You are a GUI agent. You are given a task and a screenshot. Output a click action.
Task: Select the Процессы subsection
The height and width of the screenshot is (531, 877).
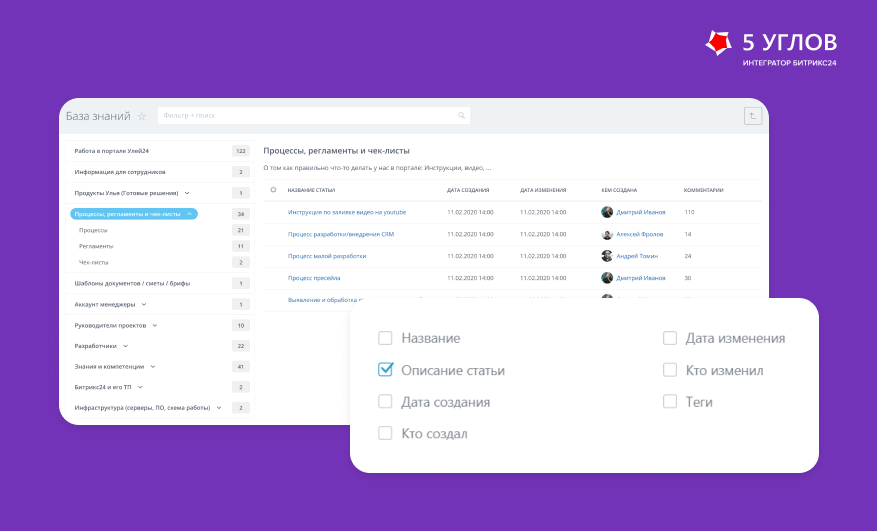tap(93, 230)
